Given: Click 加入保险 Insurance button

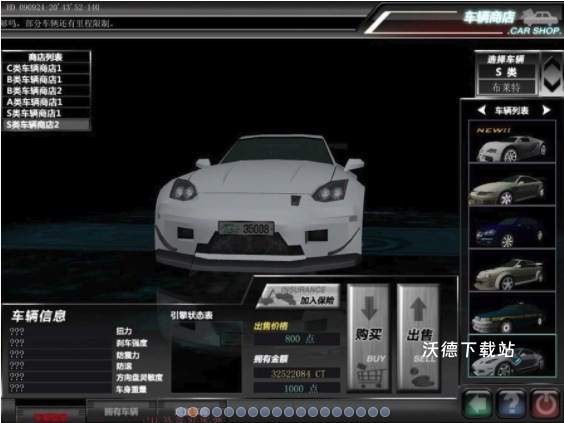Looking at the screenshot, I should point(299,296).
